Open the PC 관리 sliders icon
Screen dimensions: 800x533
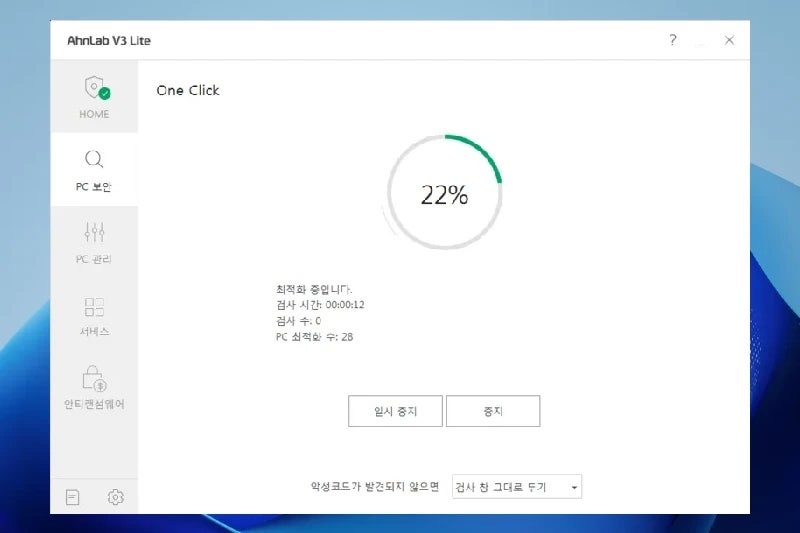(94, 232)
